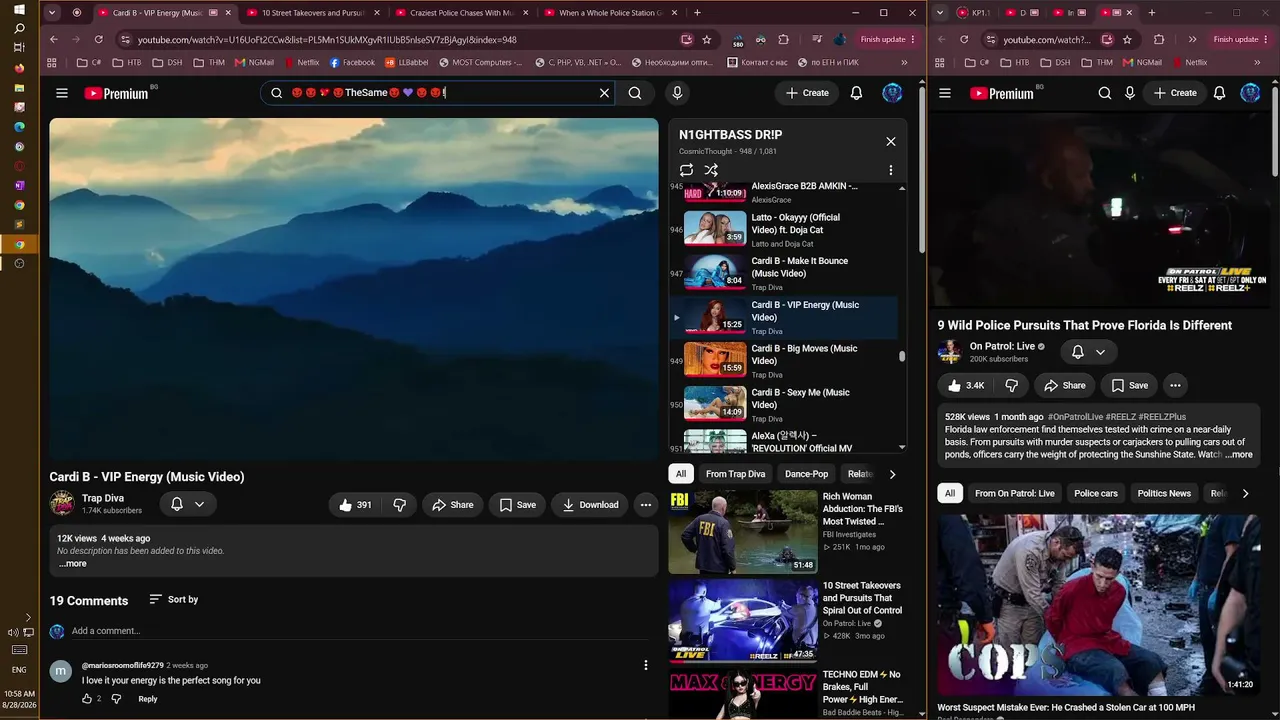Screen dimensions: 1280x720
Task: Open YouTube search in the right window
Action: point(1105,93)
